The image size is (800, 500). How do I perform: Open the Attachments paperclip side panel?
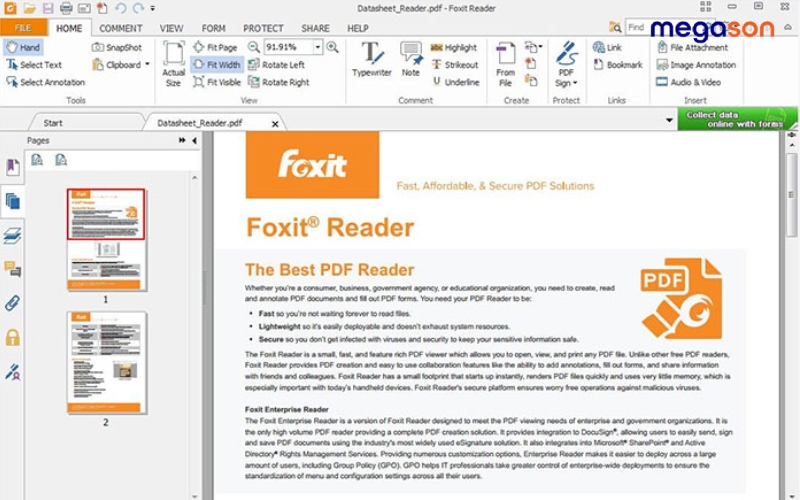(12, 303)
